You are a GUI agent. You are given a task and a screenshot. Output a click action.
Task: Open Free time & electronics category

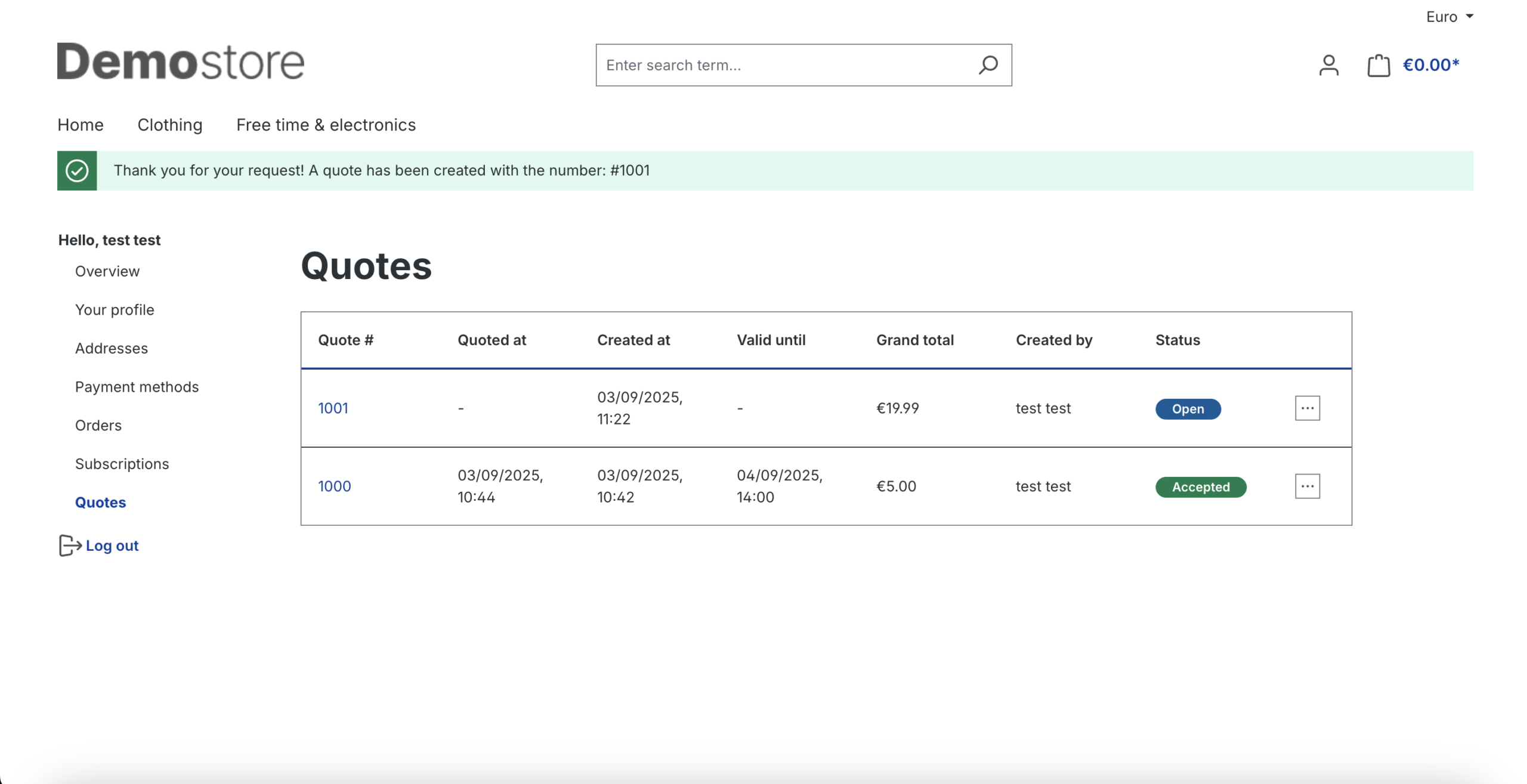(326, 125)
